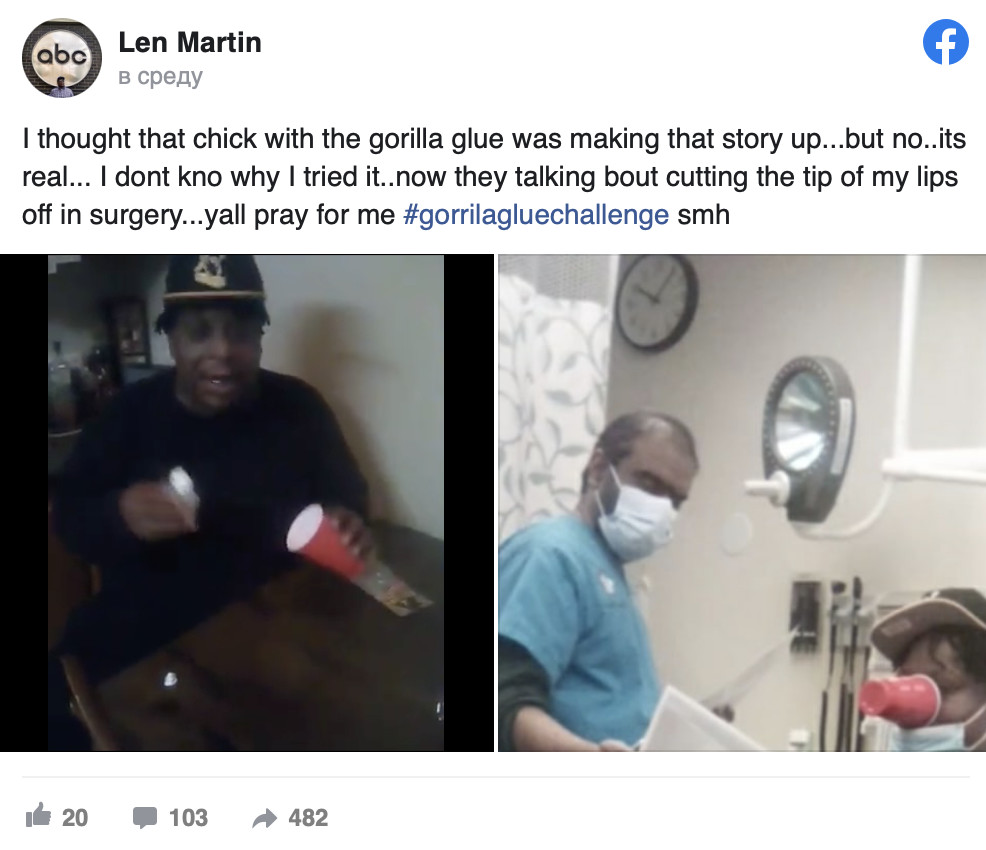Open the 'в среду' post timestamp

(160, 76)
